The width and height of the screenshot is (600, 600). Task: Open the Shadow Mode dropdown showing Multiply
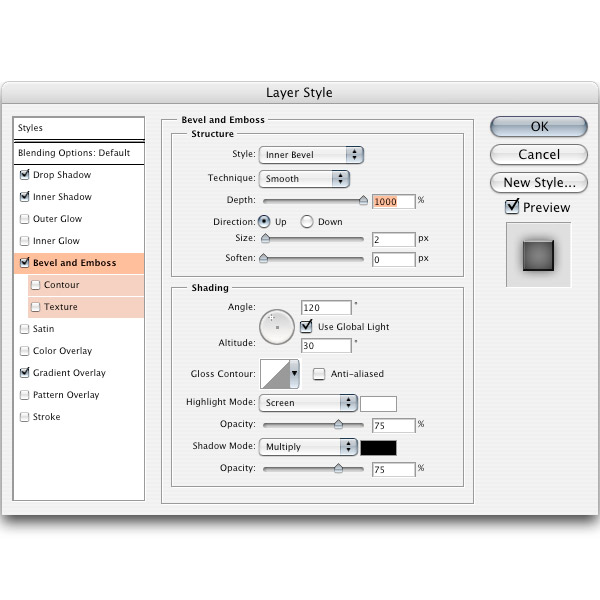308,447
